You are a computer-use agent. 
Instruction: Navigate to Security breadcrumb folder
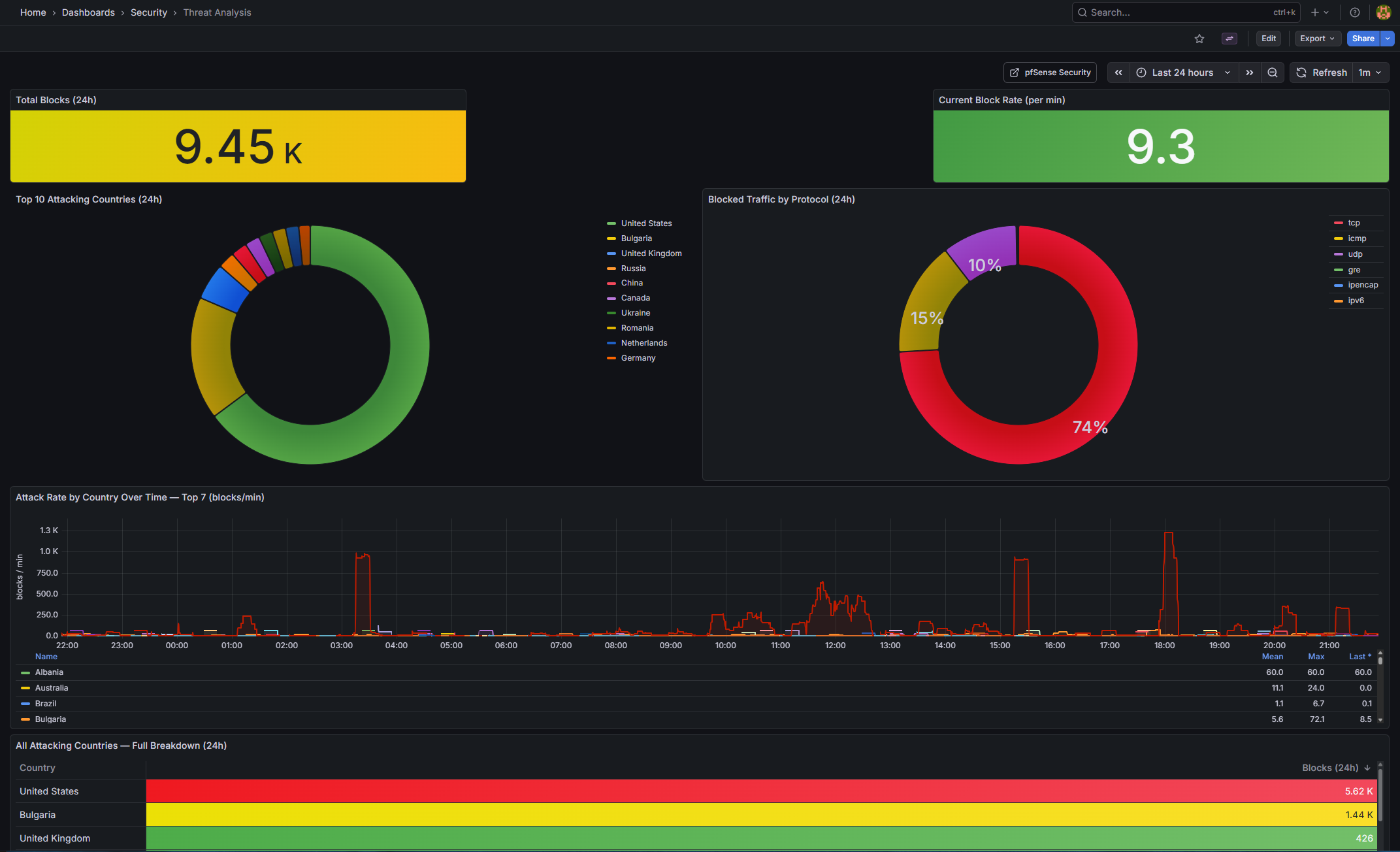(x=148, y=12)
